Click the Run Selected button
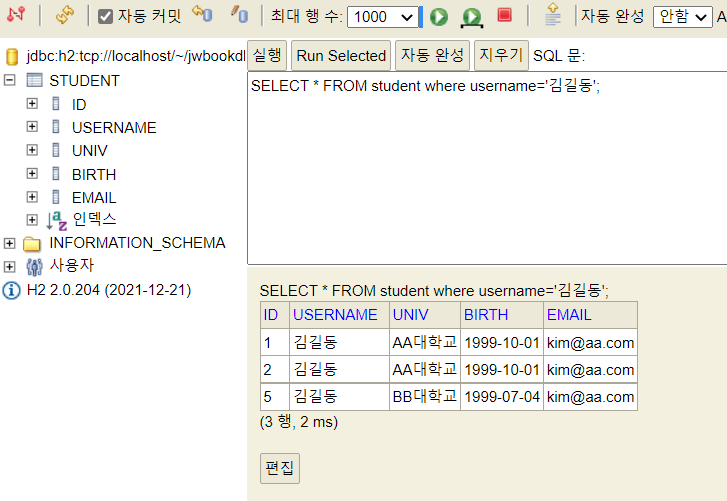The width and height of the screenshot is (727, 501). 341,56
